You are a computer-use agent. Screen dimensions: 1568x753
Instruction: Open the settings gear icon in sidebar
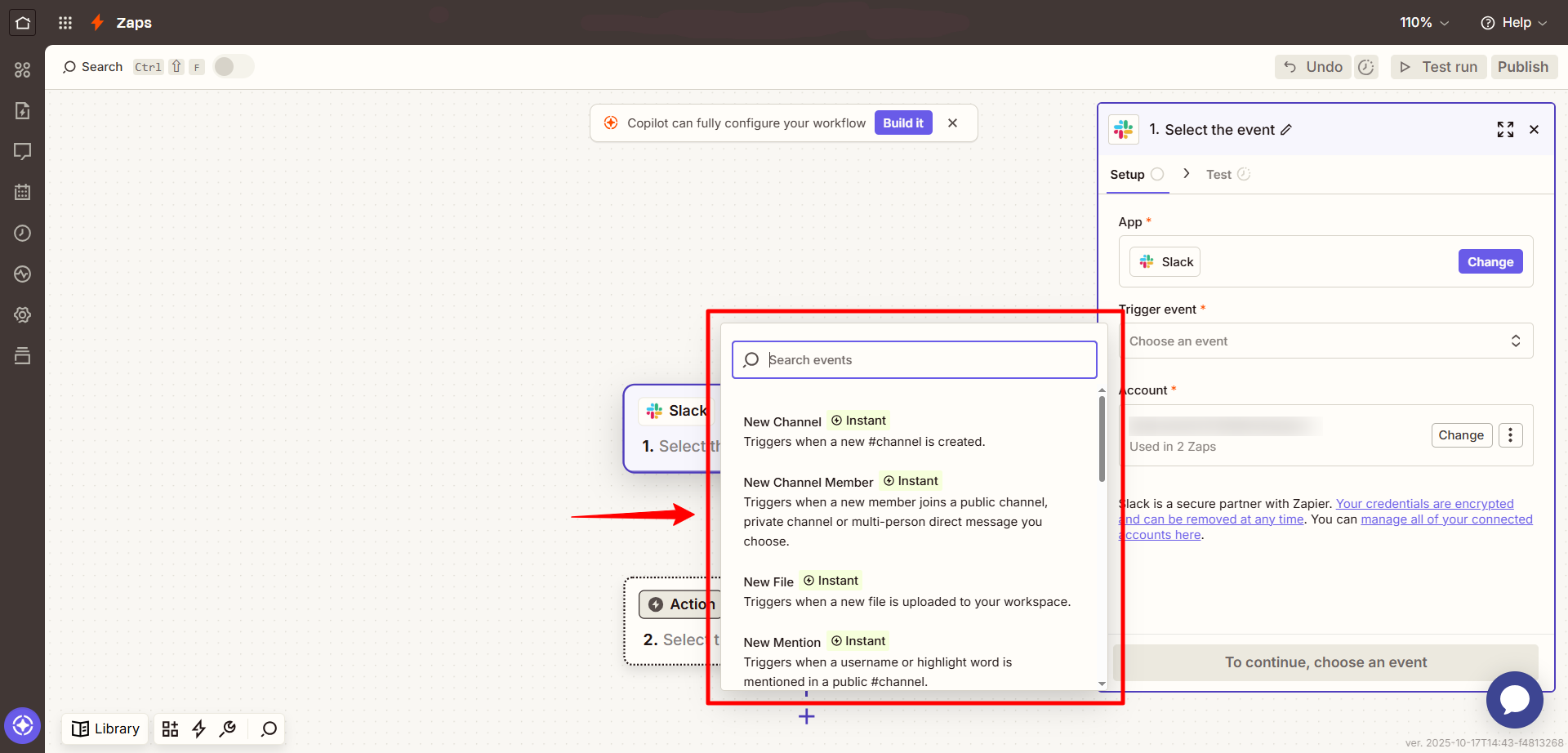click(23, 315)
